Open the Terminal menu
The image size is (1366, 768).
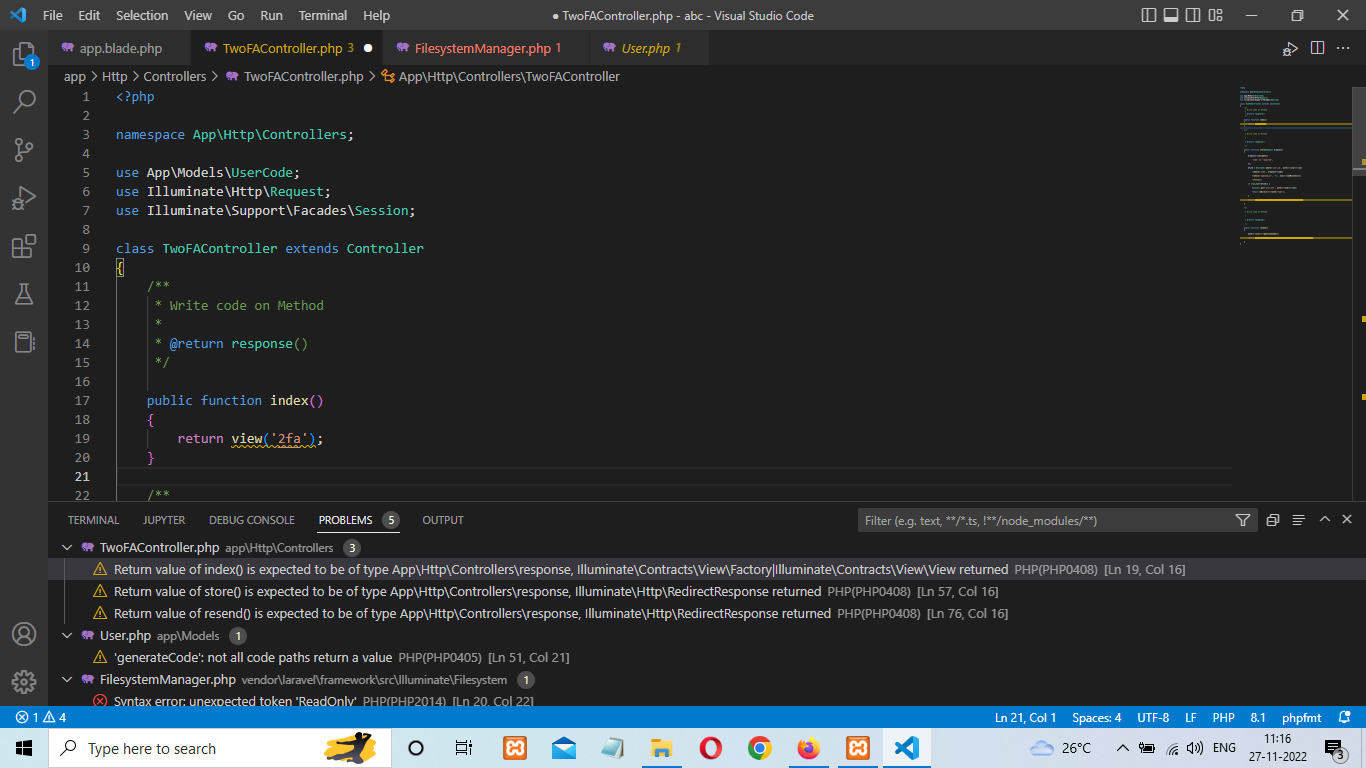pyautogui.click(x=323, y=16)
